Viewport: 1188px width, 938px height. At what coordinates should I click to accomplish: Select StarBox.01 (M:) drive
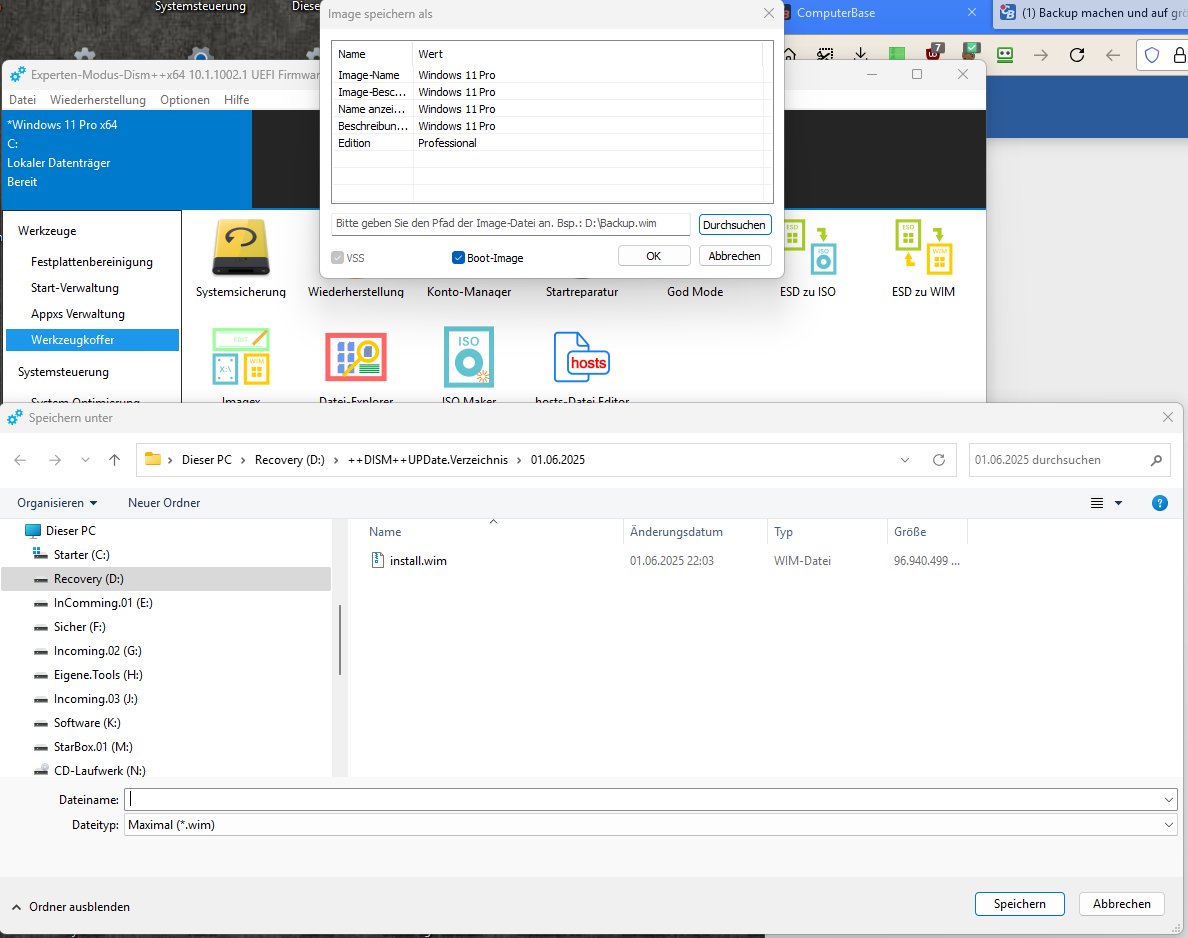[x=93, y=747]
